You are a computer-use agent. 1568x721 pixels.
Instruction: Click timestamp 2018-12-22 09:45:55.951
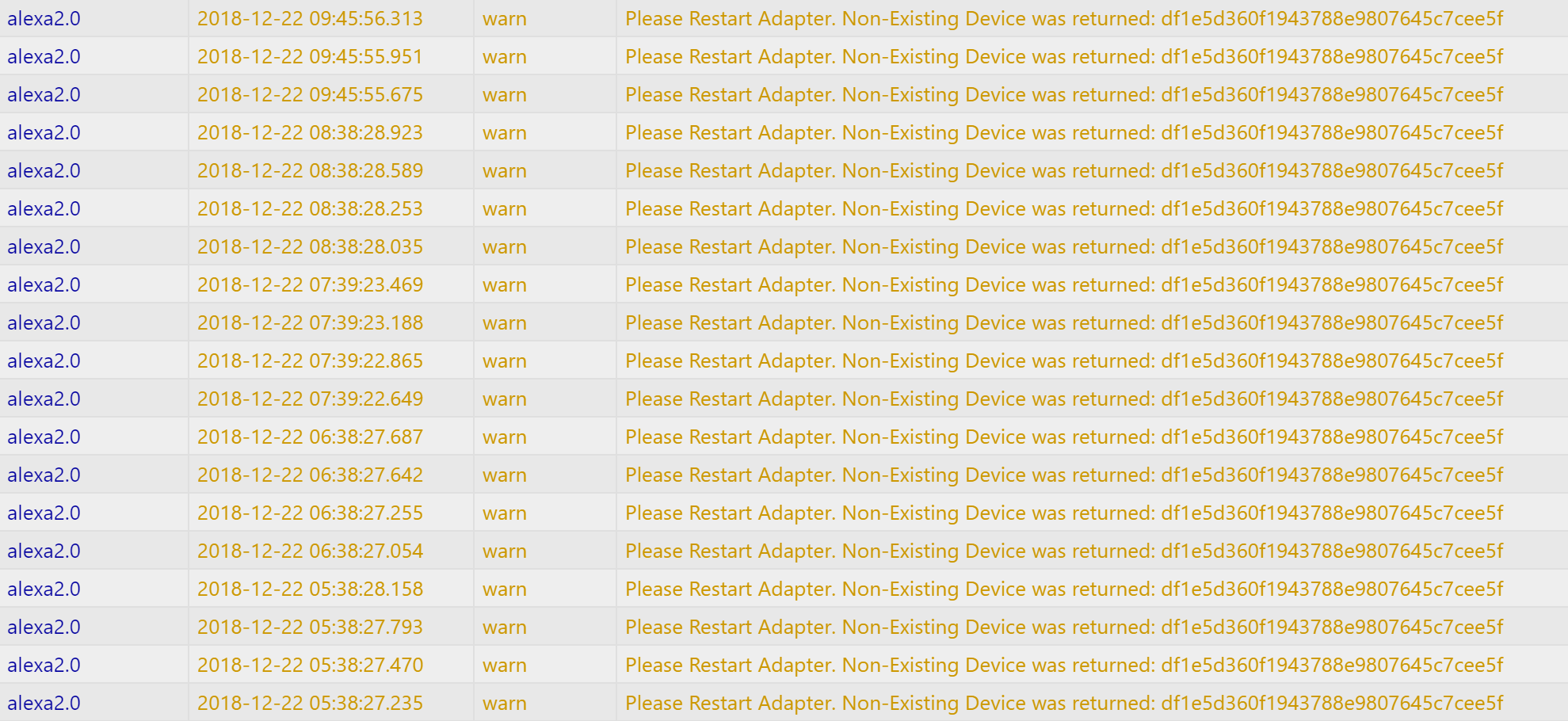click(x=310, y=56)
